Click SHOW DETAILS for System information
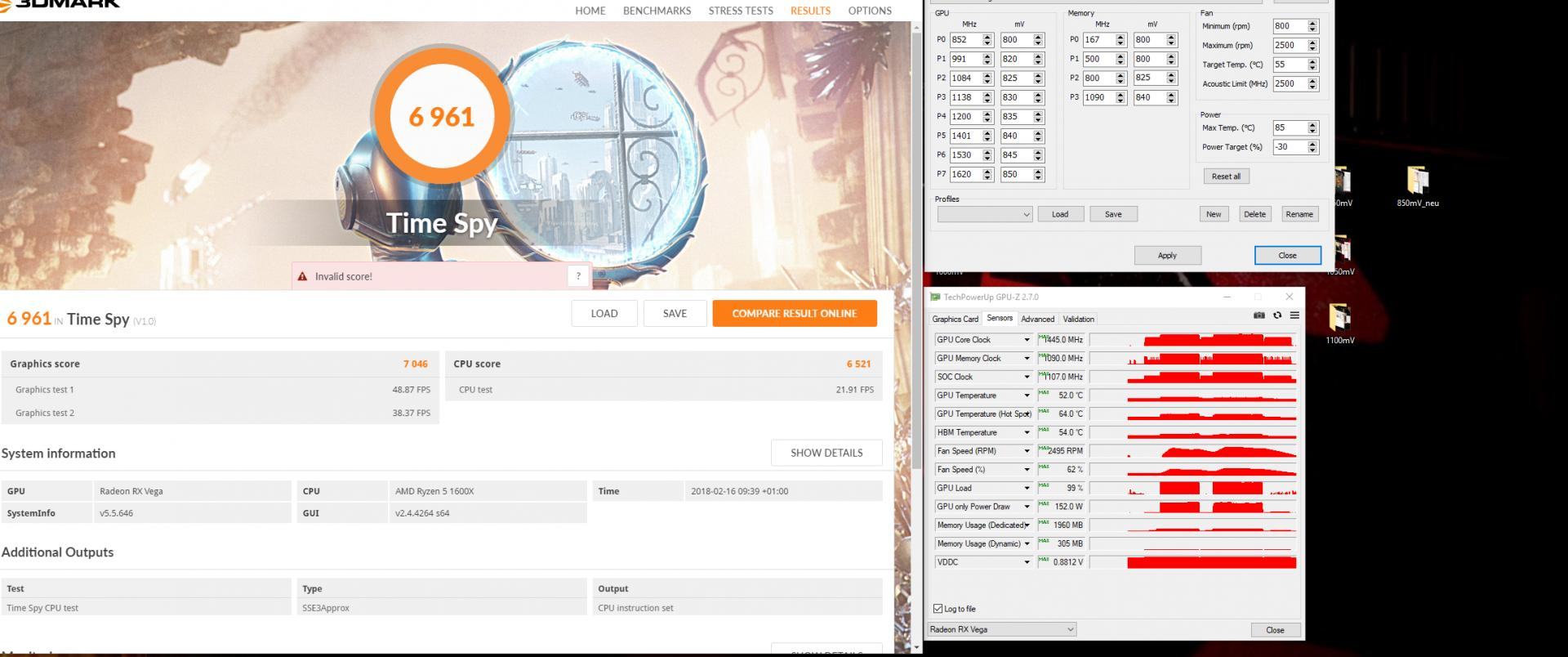This screenshot has height=657, width=1568. [x=826, y=453]
